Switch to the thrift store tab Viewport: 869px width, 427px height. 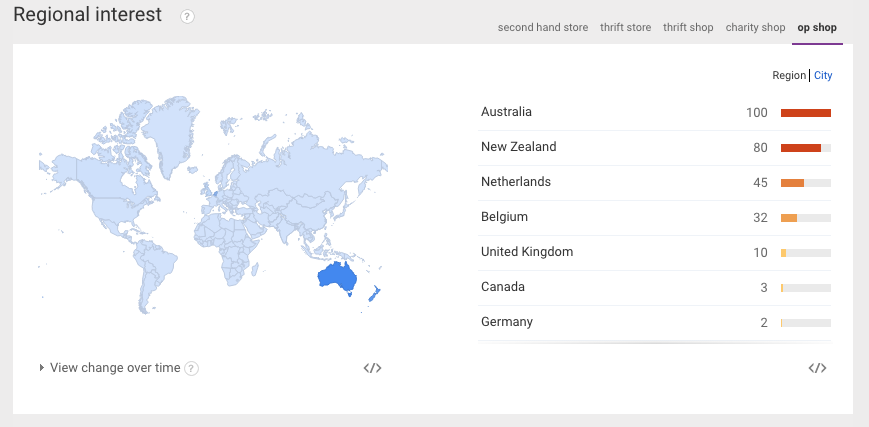point(625,28)
